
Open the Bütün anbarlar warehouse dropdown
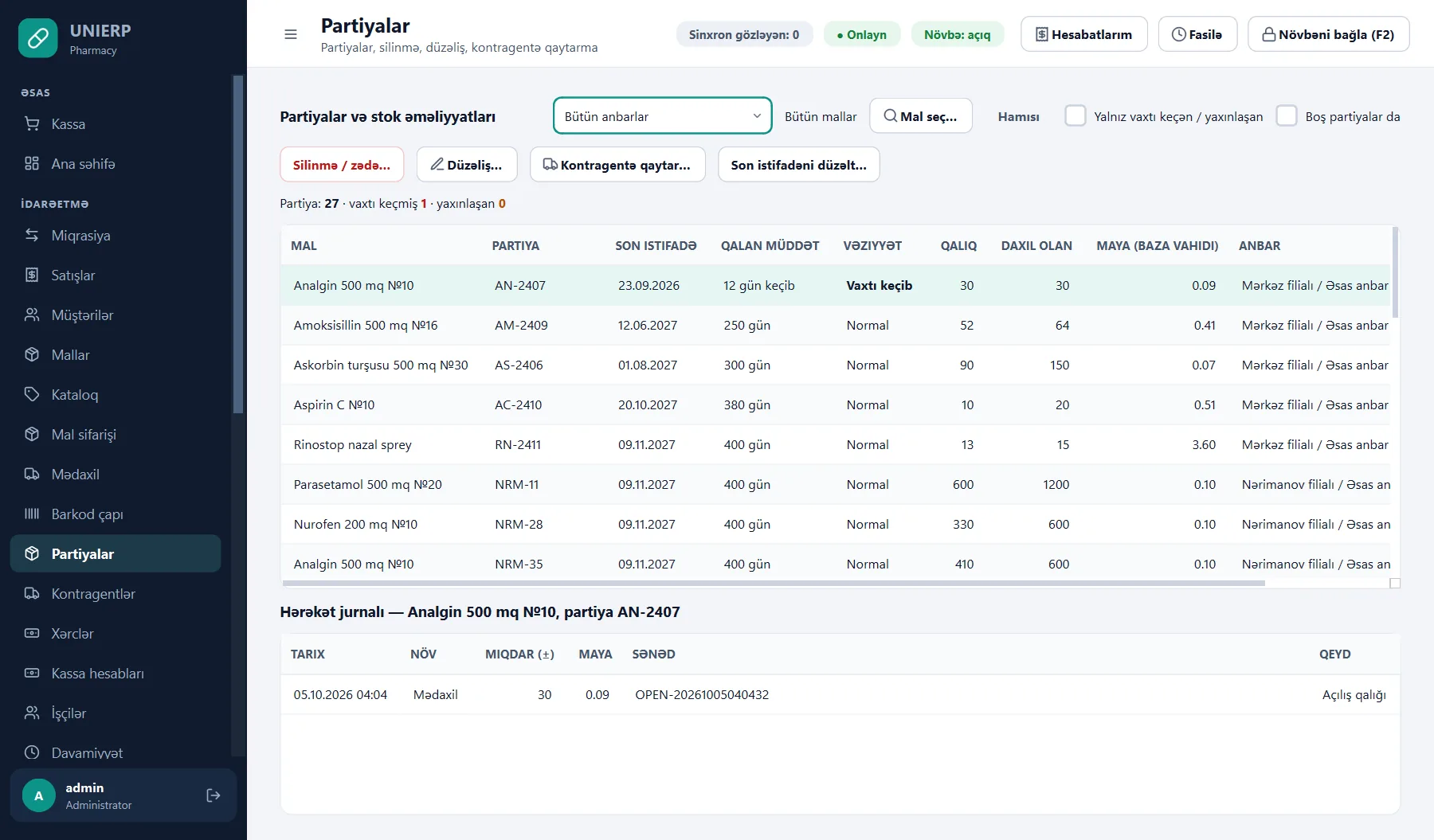(663, 116)
